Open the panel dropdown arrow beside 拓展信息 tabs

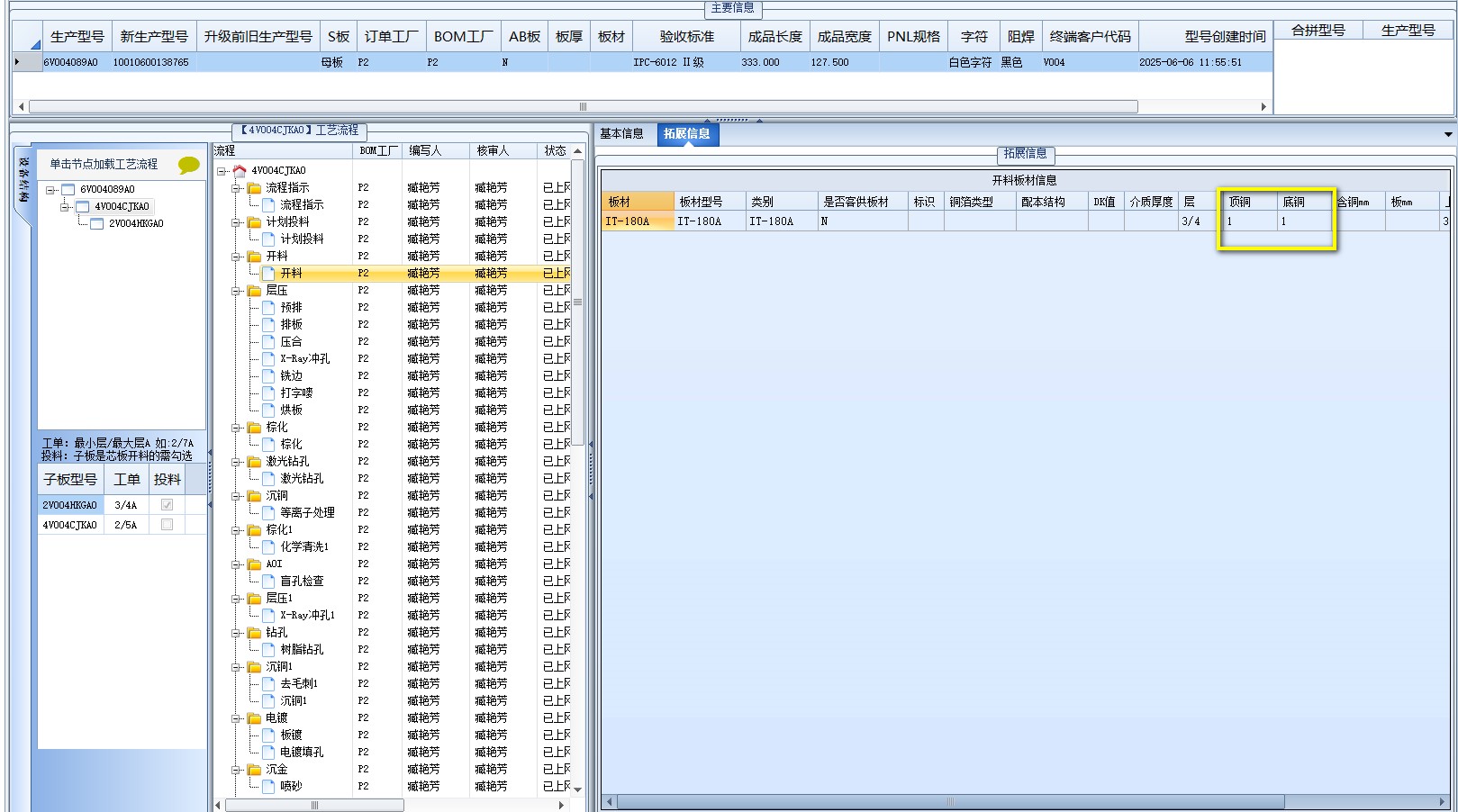[1448, 134]
